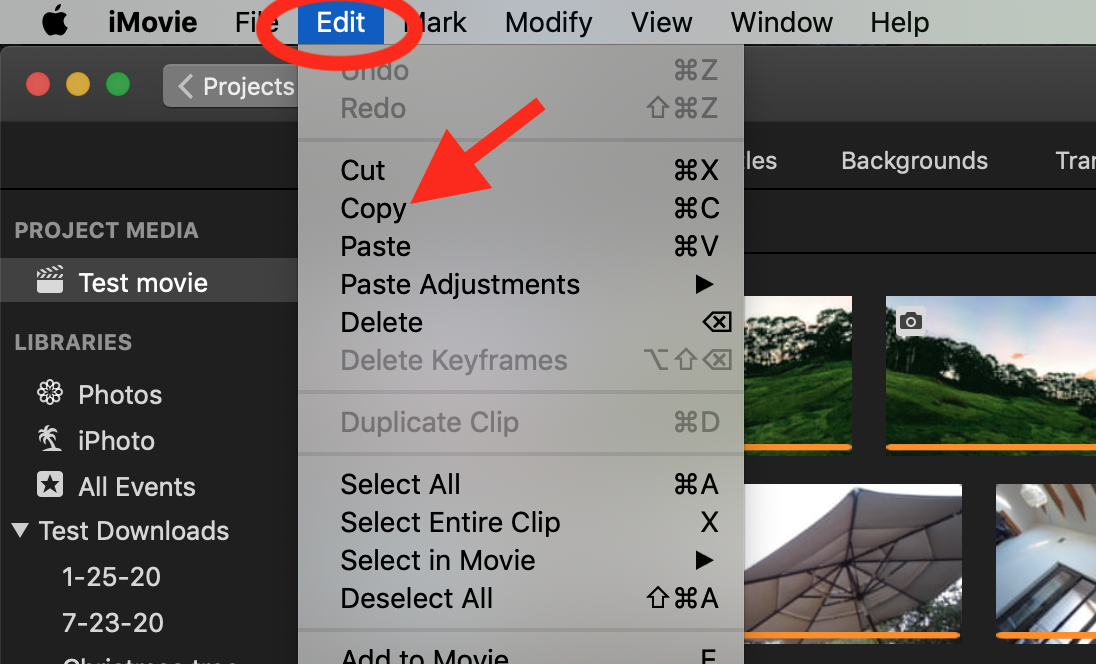Click the green full-screen window button
This screenshot has width=1096, height=664.
coord(118,85)
